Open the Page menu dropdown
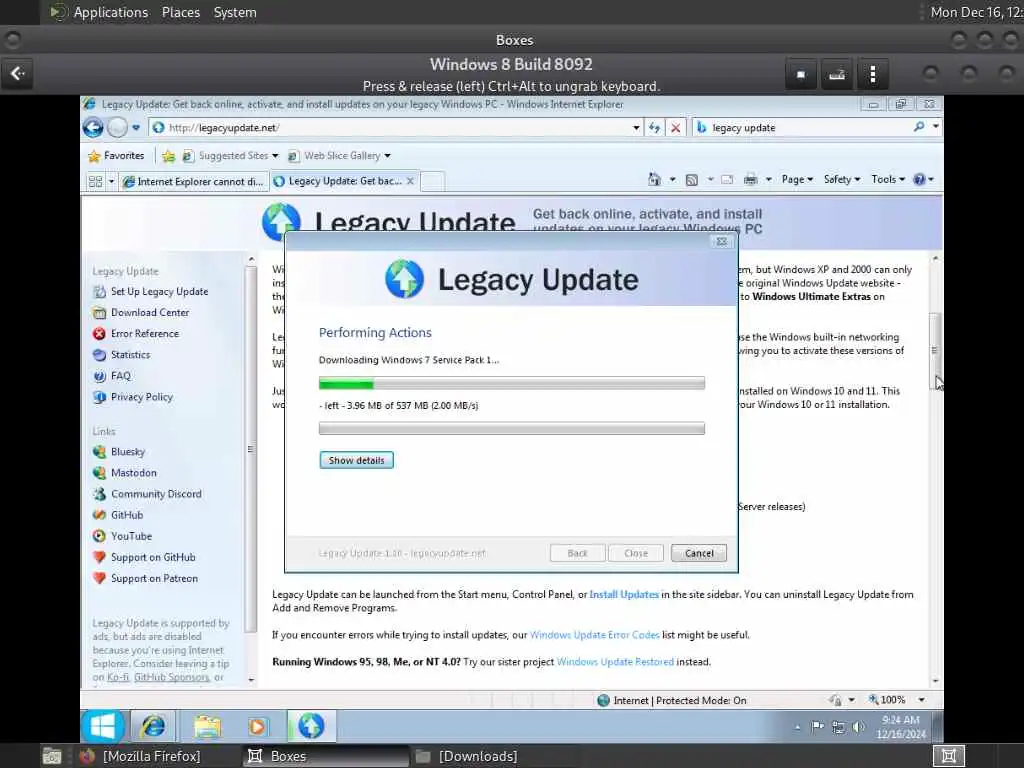1024x768 pixels. tap(797, 179)
